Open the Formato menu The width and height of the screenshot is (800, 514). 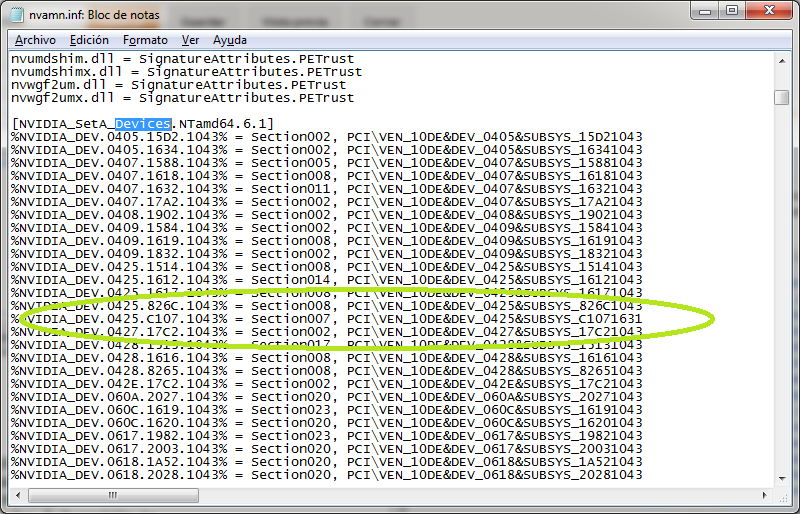pos(145,40)
